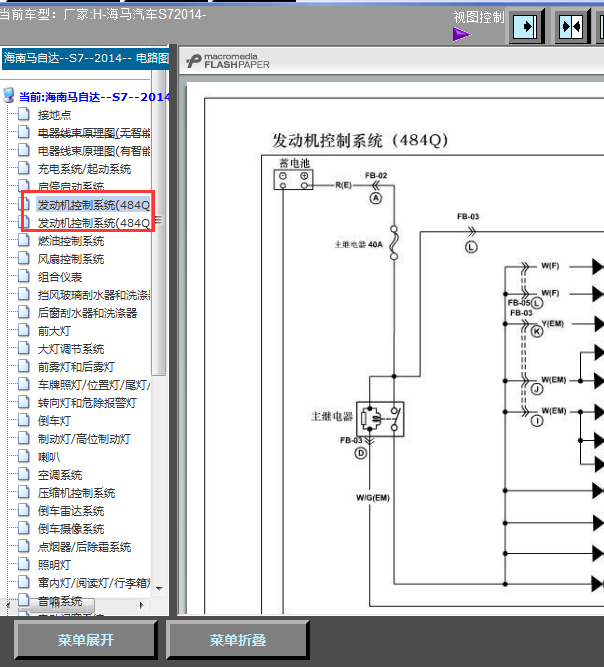This screenshot has width=604, height=667.
Task: Click the page icon beside 大灯调节系统
Action: (x=24, y=348)
